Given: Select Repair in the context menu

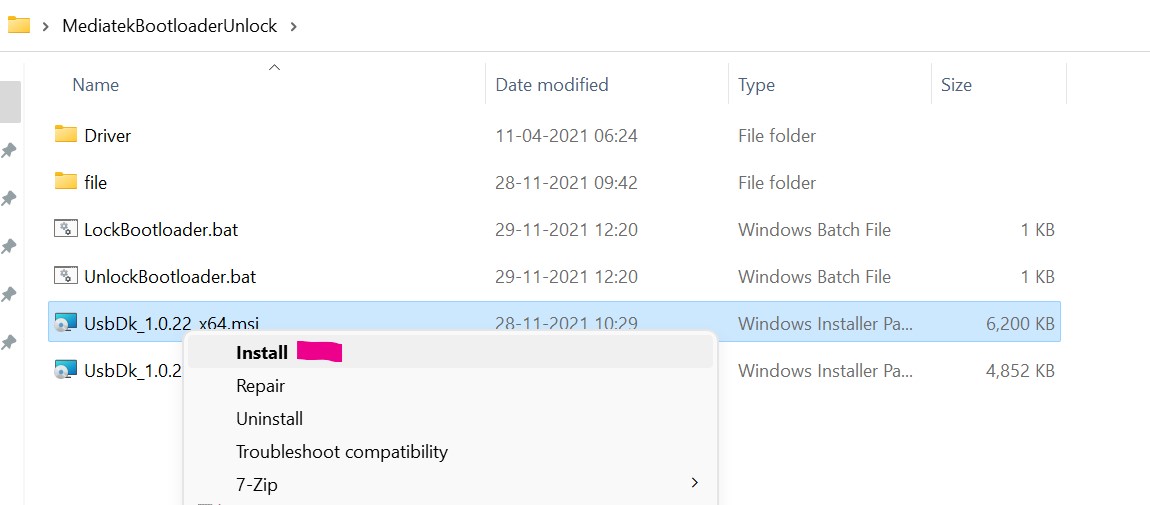Looking at the screenshot, I should tap(260, 385).
